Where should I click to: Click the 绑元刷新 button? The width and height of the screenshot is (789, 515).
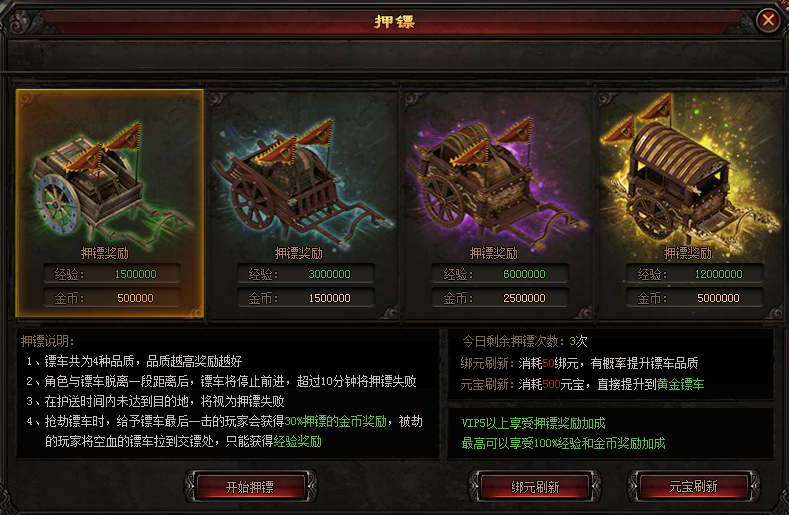pyautogui.click(x=535, y=486)
